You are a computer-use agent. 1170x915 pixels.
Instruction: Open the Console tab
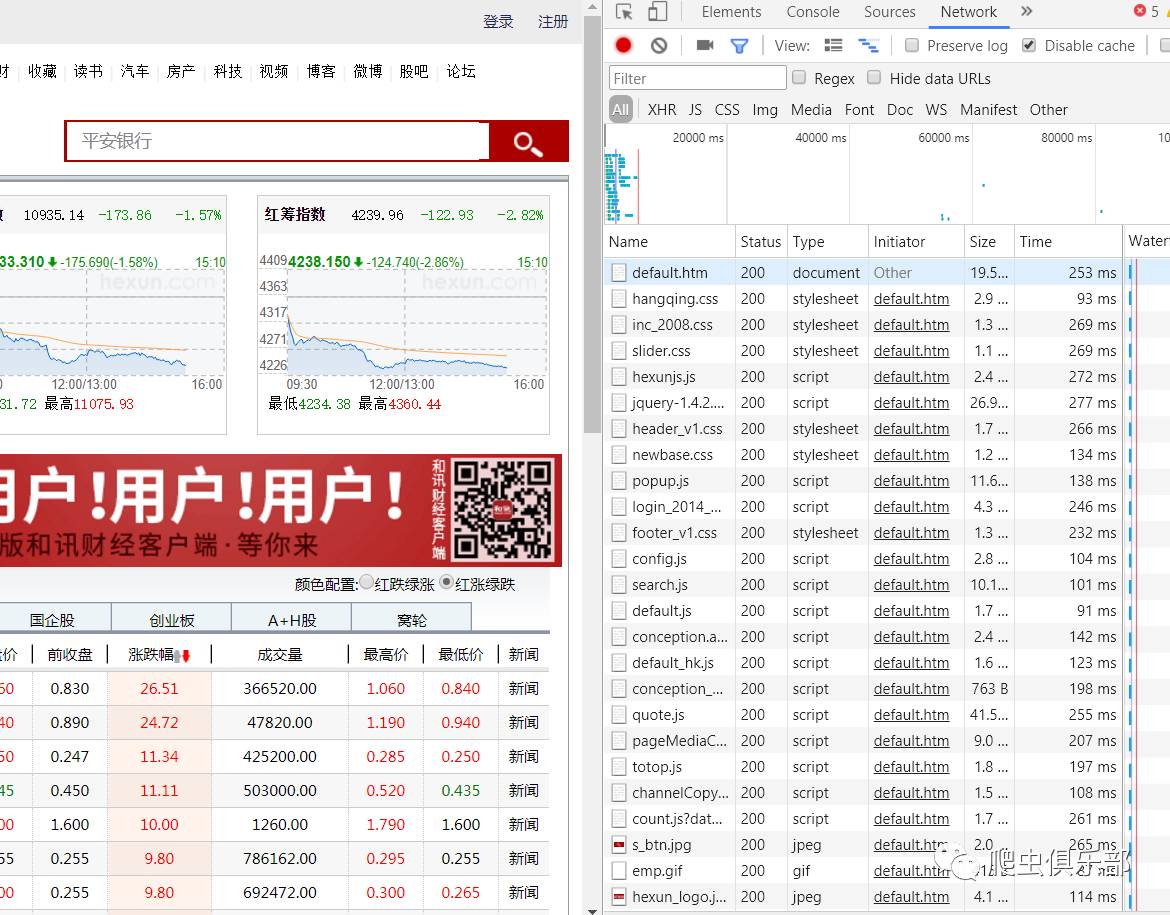point(813,12)
